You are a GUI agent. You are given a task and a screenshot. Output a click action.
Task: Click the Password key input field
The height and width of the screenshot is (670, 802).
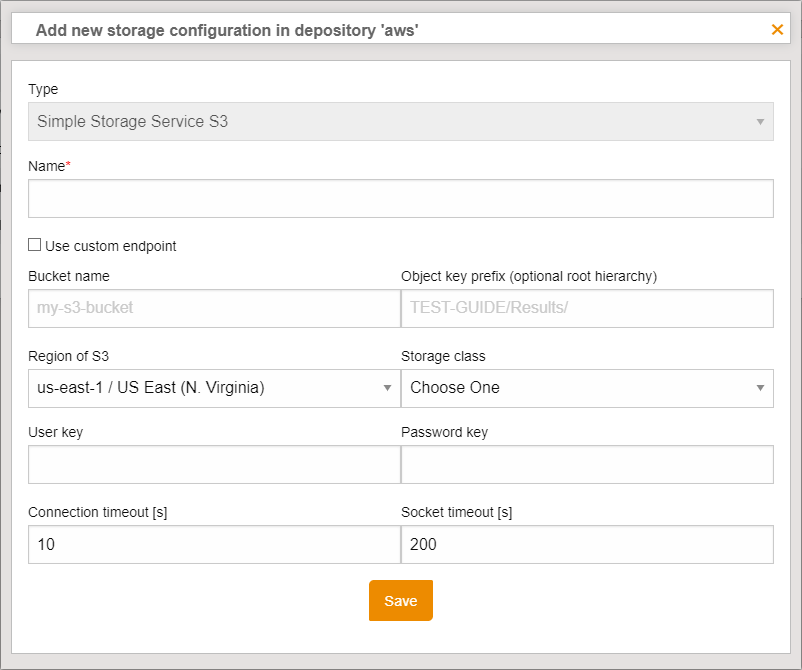pyautogui.click(x=587, y=464)
